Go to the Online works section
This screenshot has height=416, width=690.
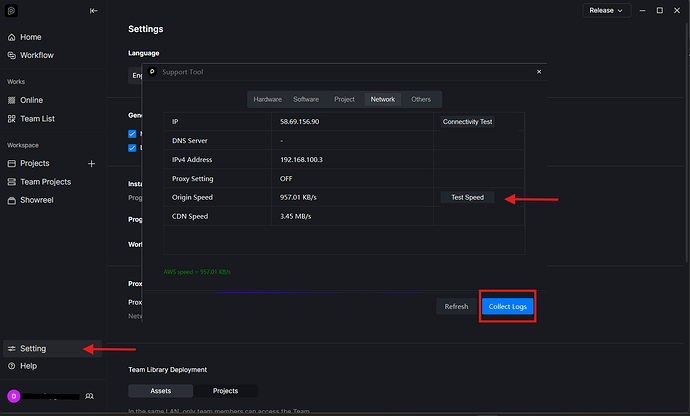[32, 100]
